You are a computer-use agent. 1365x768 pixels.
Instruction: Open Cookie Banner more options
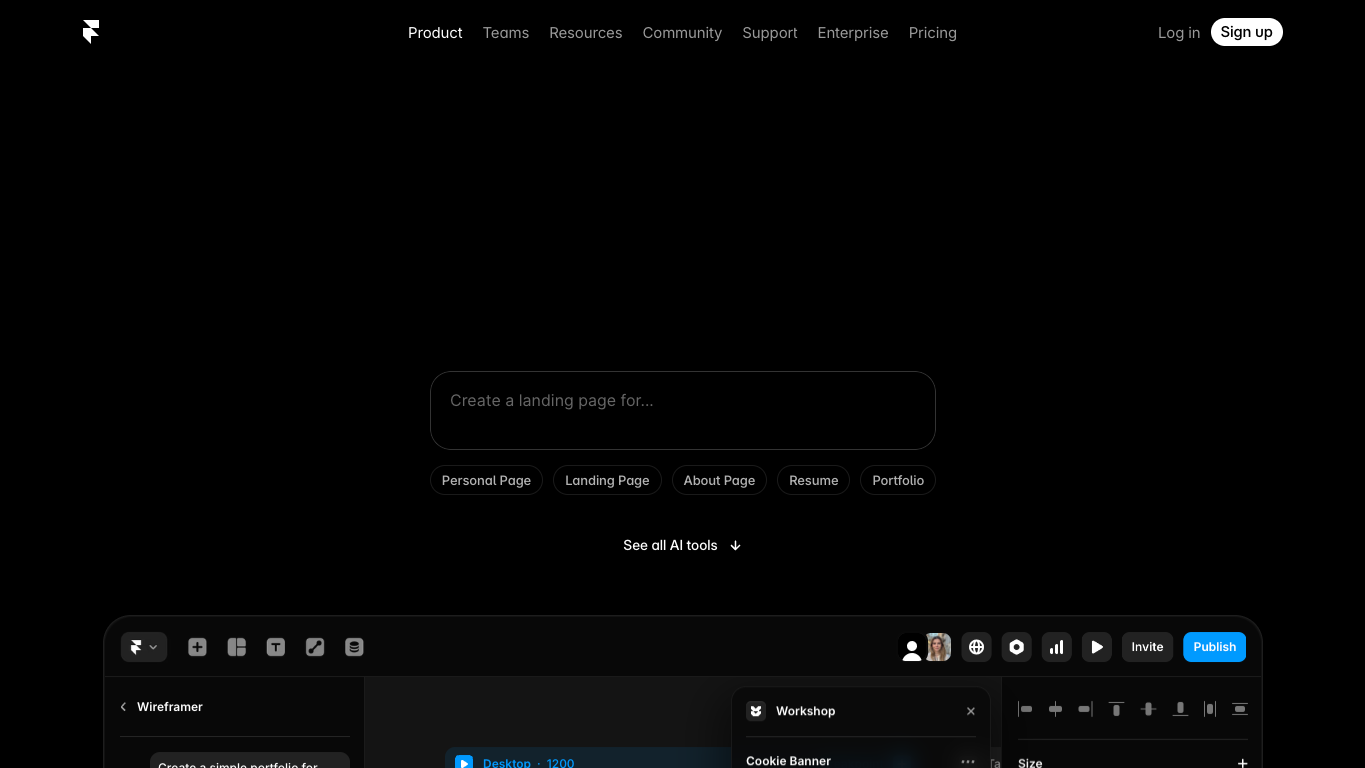click(968, 761)
